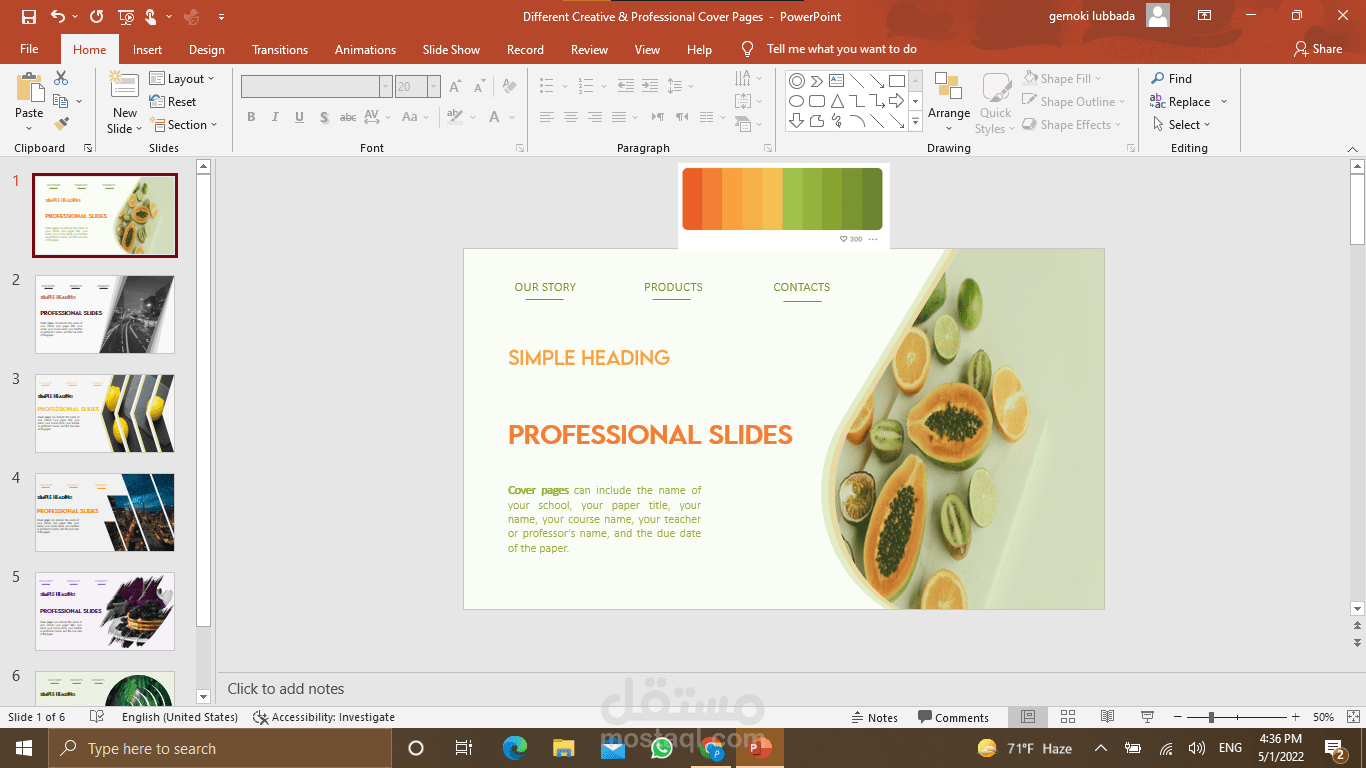Switch to Reading View icon

(1107, 717)
